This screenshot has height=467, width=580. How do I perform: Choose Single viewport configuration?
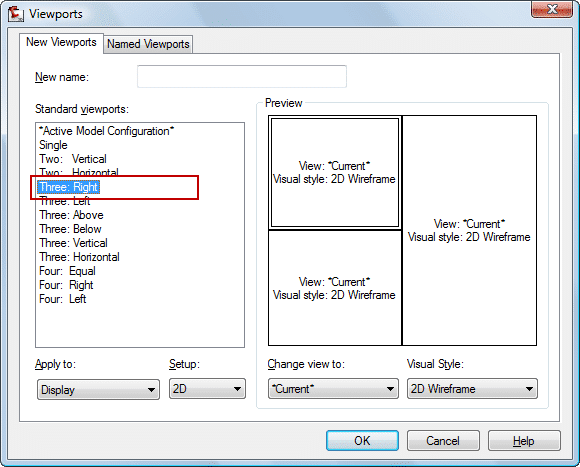53,145
